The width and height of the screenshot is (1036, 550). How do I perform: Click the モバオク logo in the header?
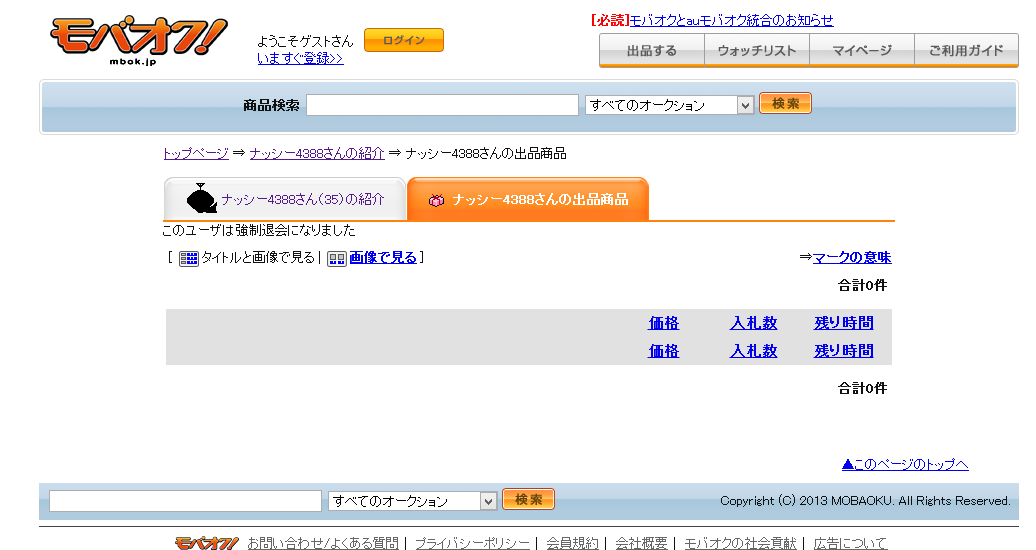click(x=138, y=41)
